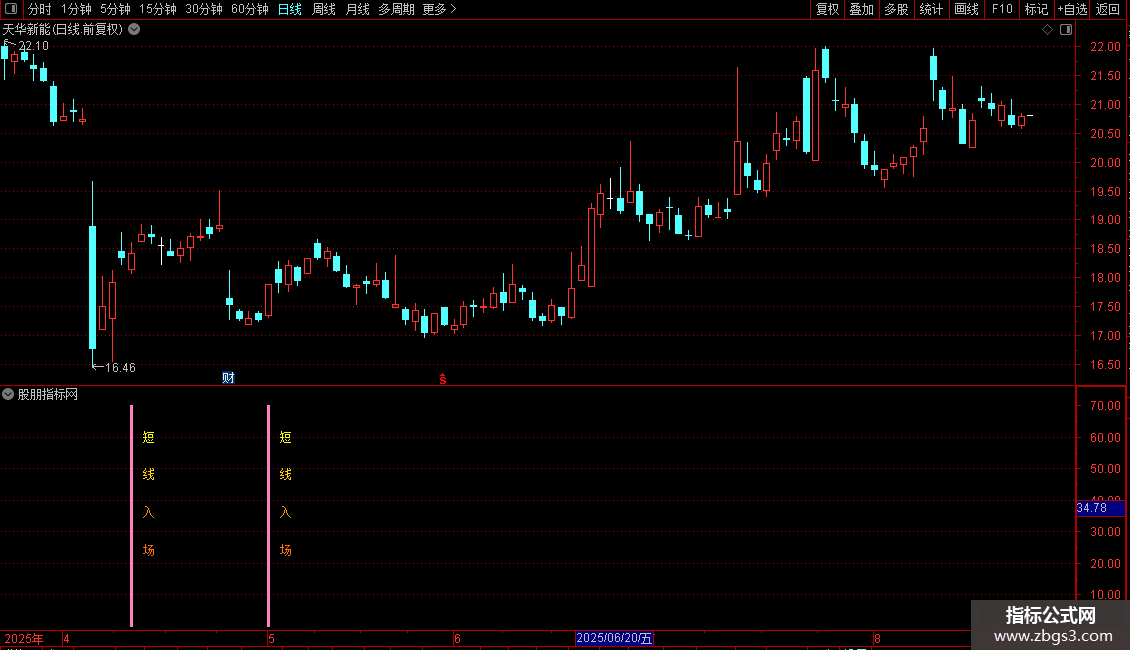Screen dimensions: 1130x650
Task: Click the diamond icon above the chart
Action: coord(1047,30)
